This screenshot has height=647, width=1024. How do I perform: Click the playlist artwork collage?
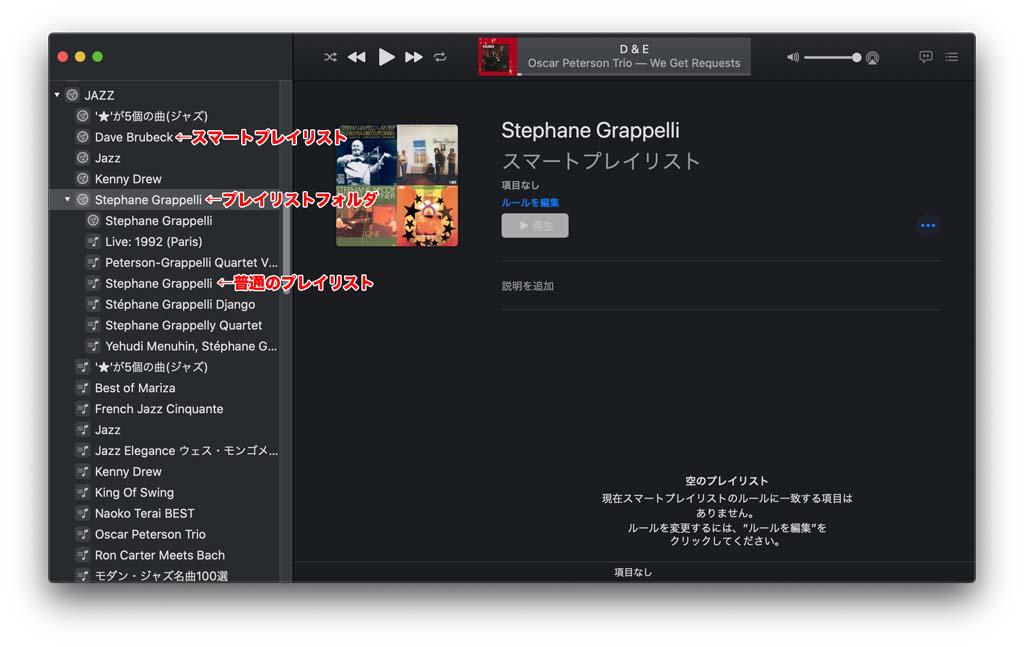(397, 185)
